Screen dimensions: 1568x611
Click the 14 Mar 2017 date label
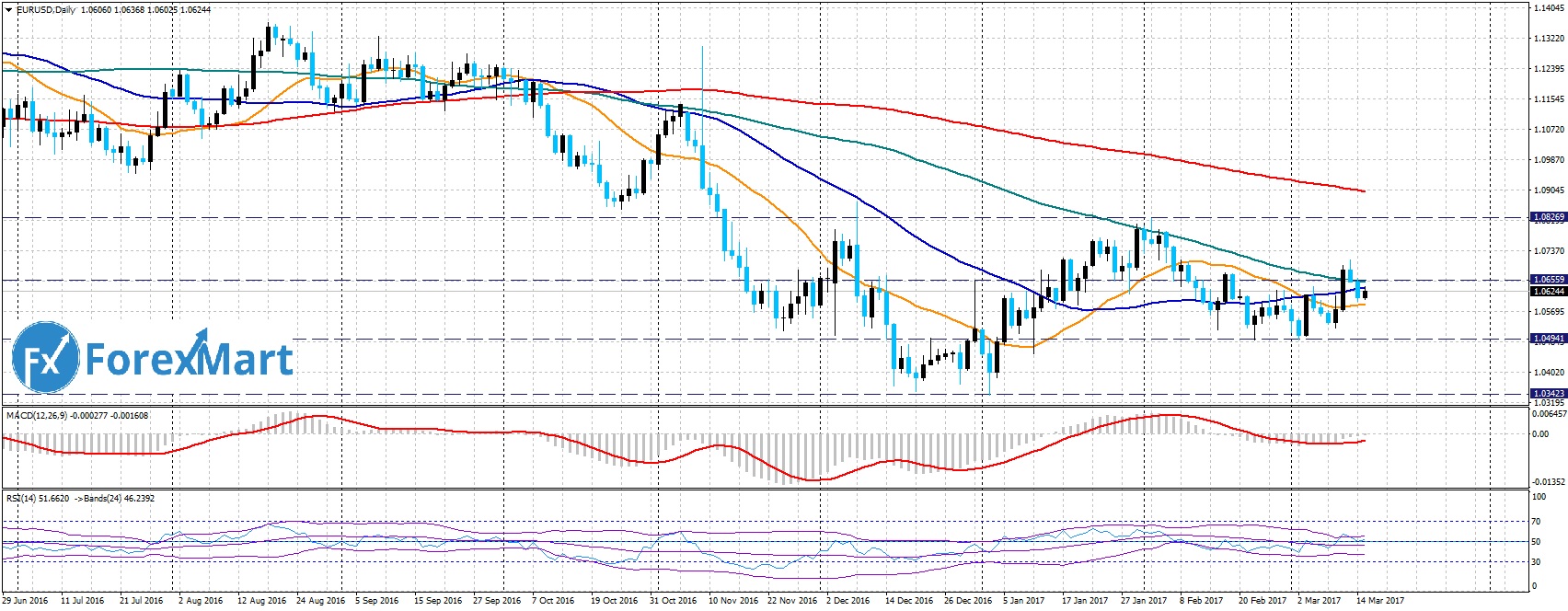point(1380,602)
